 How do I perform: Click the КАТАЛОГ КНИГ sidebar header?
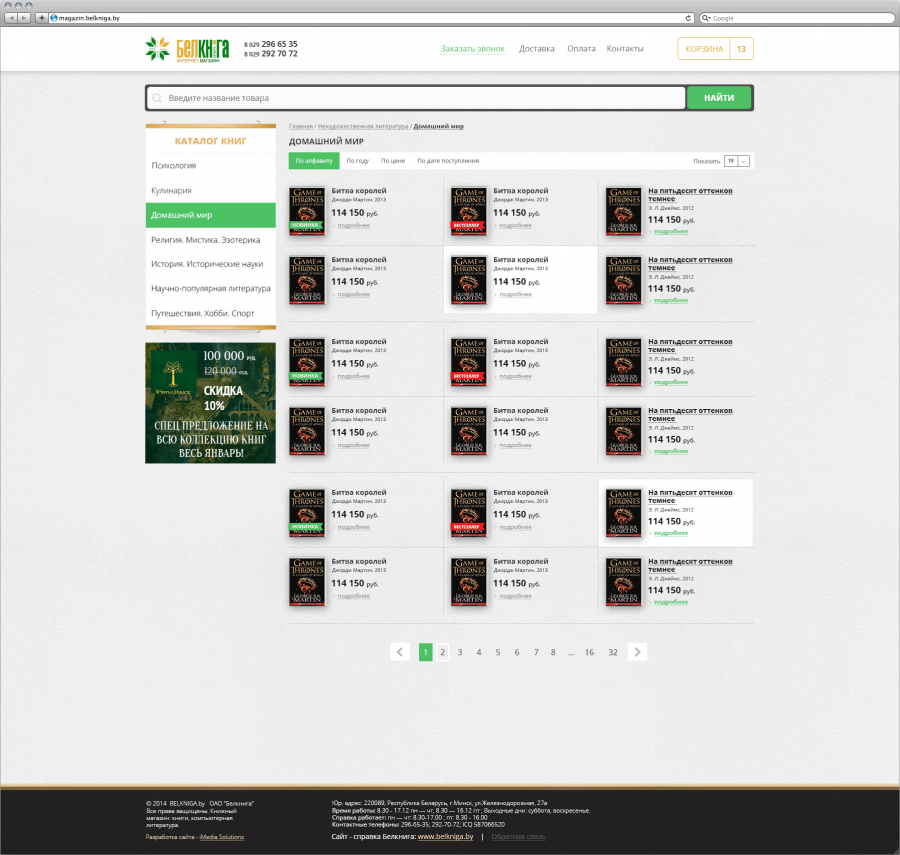tap(211, 141)
